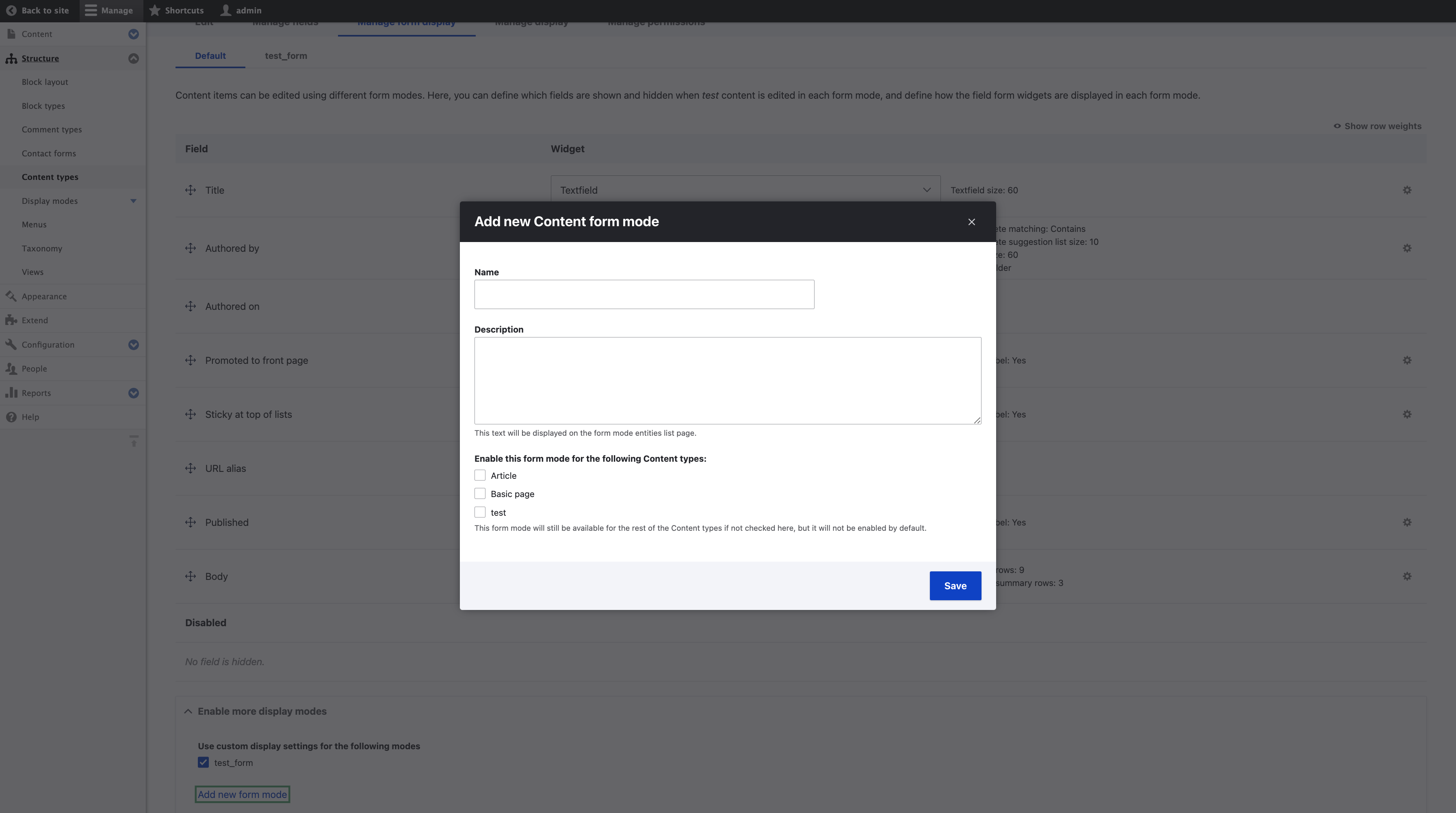Open the Help section icon
This screenshot has width=1456, height=813.
(11, 417)
